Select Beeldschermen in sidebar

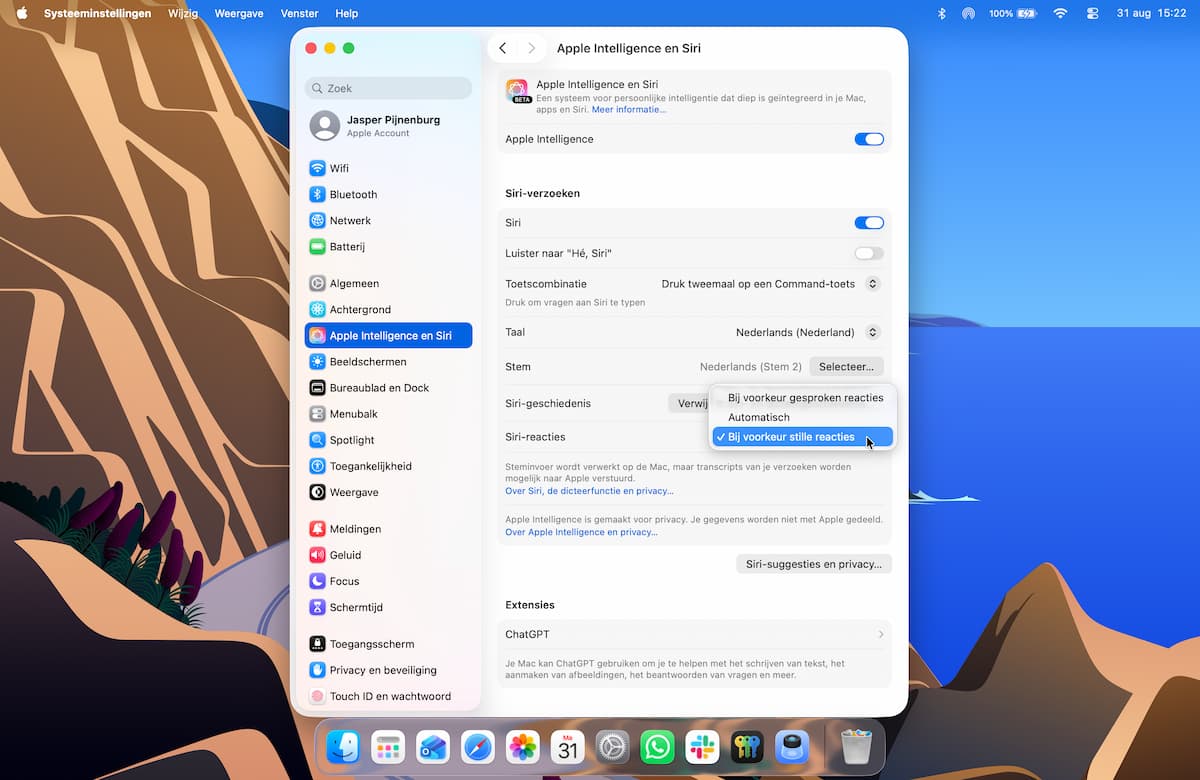pos(388,361)
